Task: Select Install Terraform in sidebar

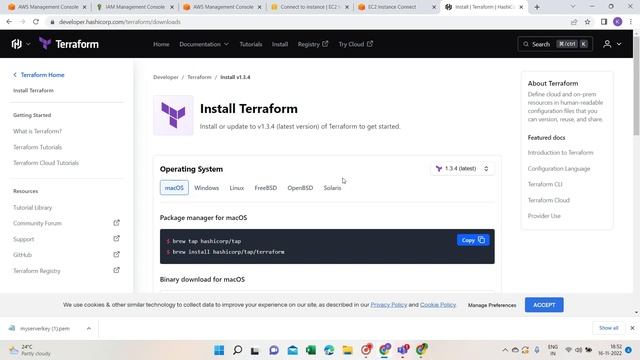Action: pos(33,90)
